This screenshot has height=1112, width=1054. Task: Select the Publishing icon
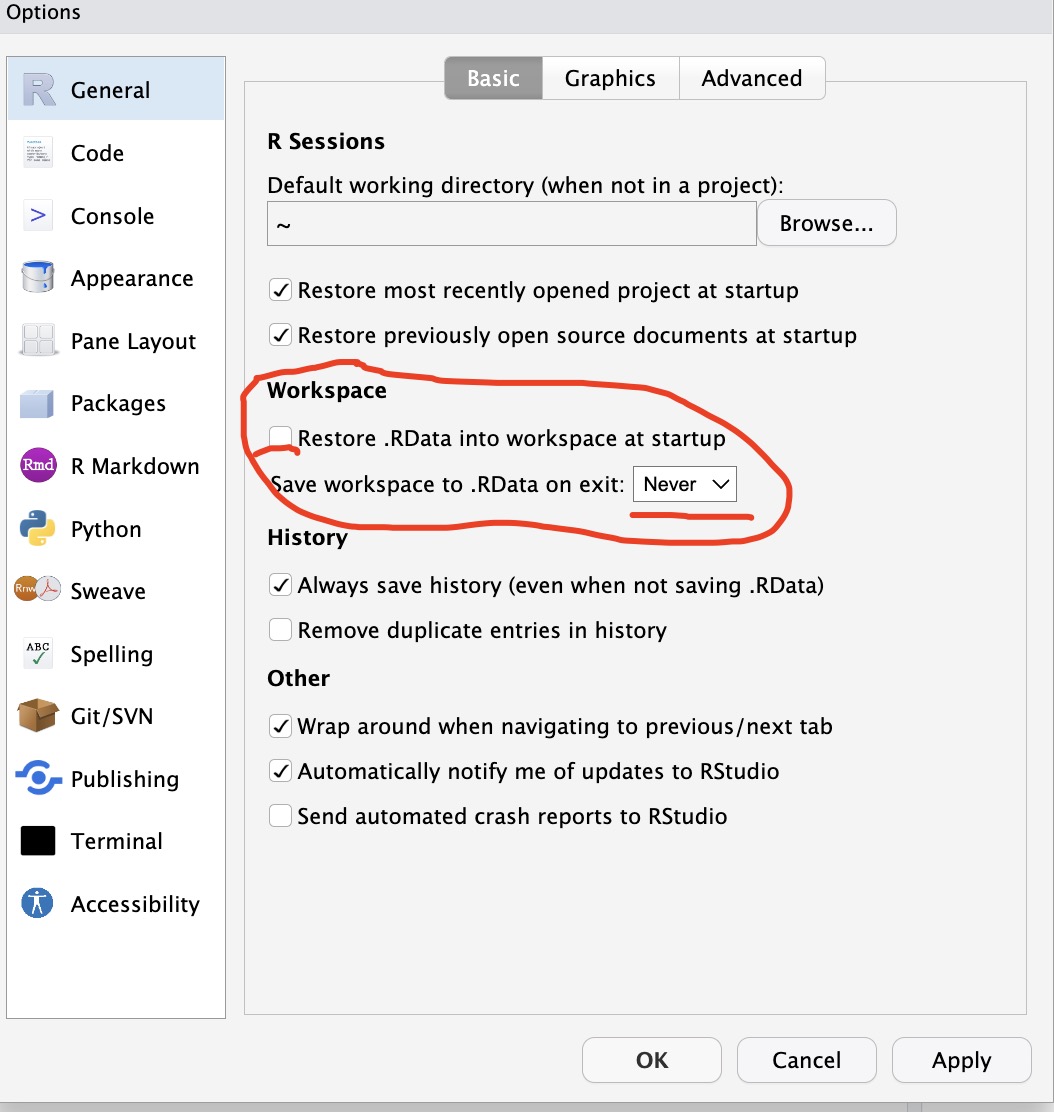(x=38, y=778)
